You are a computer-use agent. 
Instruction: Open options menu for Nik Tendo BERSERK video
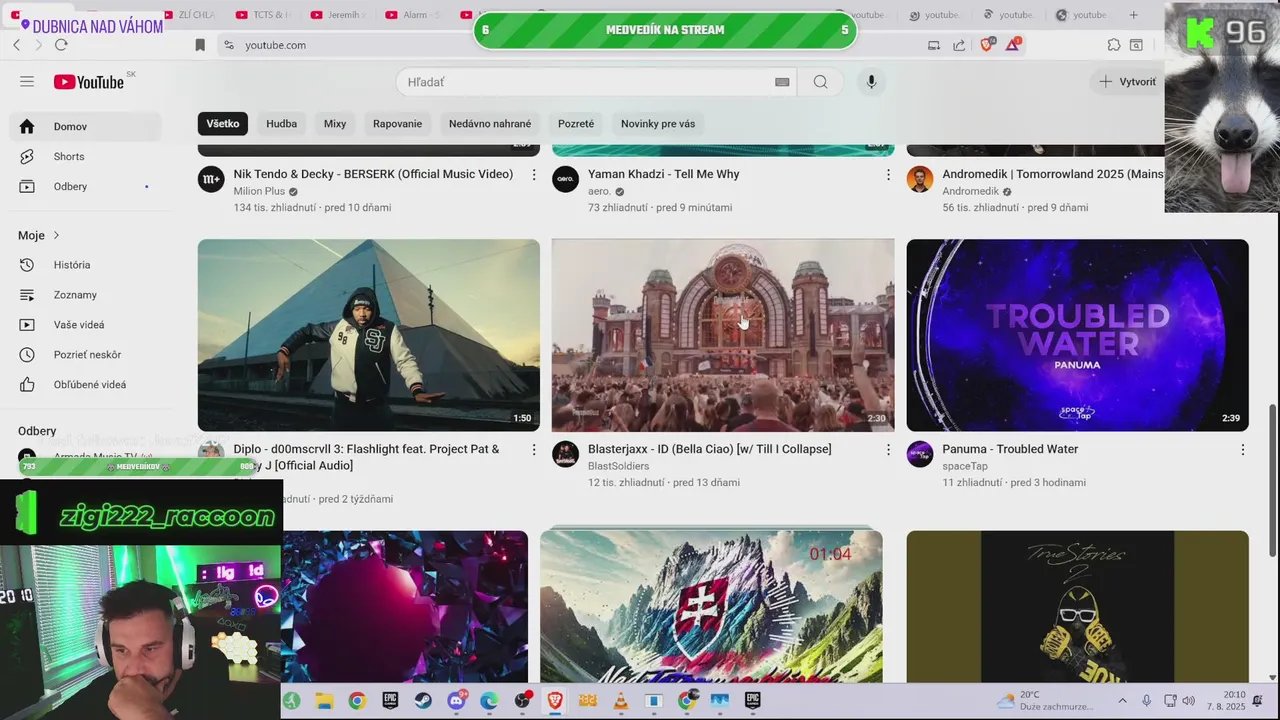(534, 175)
